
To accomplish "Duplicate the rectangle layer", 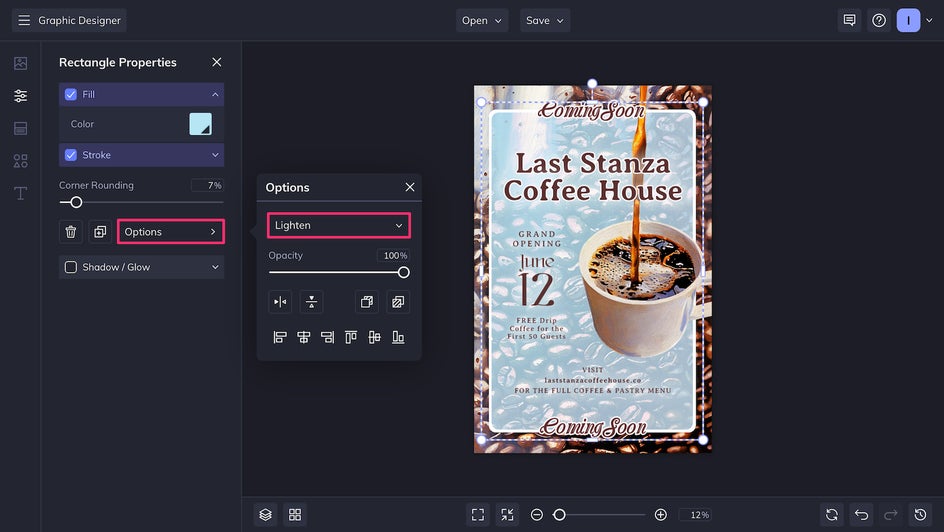I will point(100,232).
